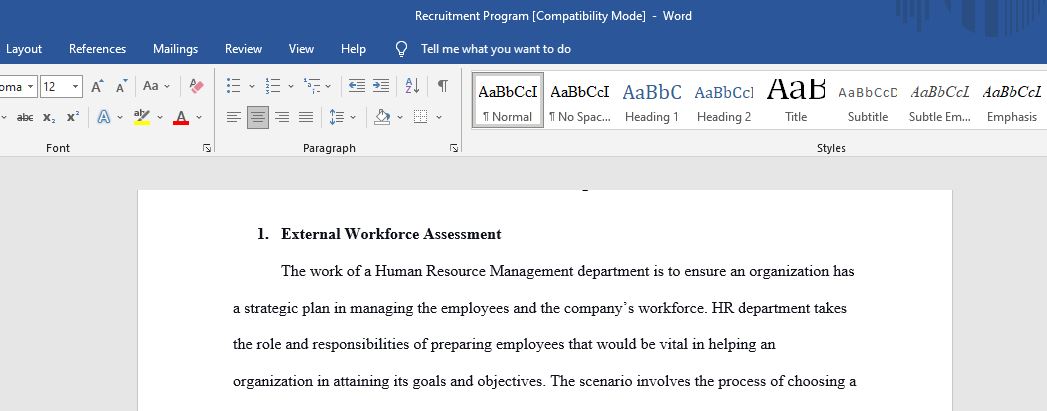
Task: Expand the numbering library dropdown arrow
Action: (290, 86)
